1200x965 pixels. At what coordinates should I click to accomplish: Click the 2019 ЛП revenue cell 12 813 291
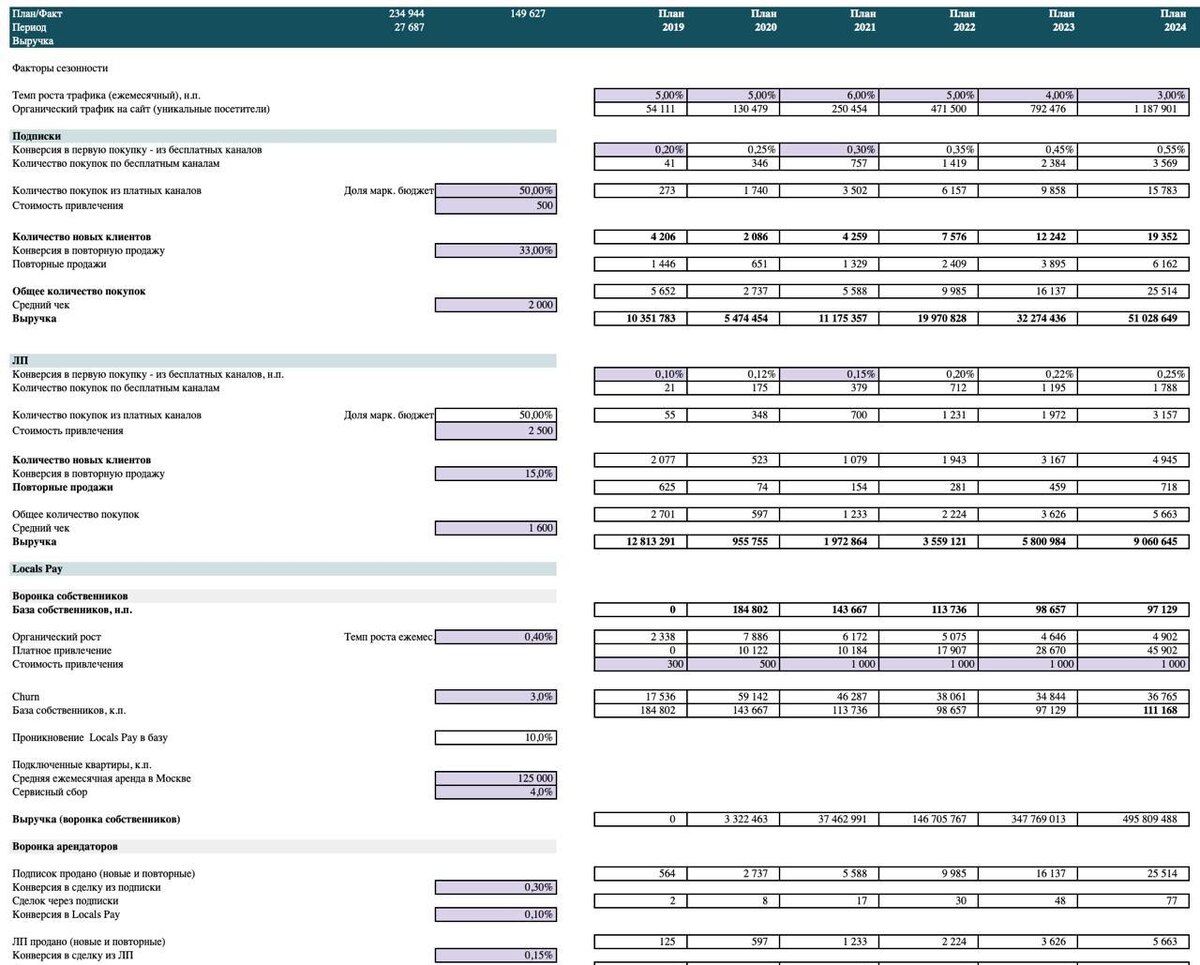[640, 542]
